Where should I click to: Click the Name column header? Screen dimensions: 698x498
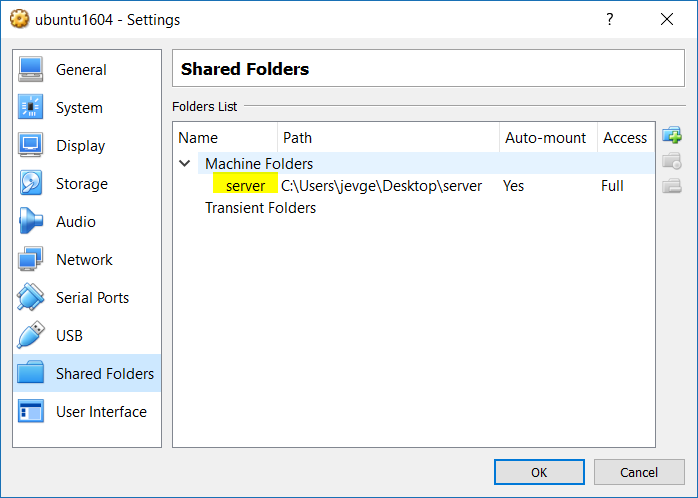[226, 138]
